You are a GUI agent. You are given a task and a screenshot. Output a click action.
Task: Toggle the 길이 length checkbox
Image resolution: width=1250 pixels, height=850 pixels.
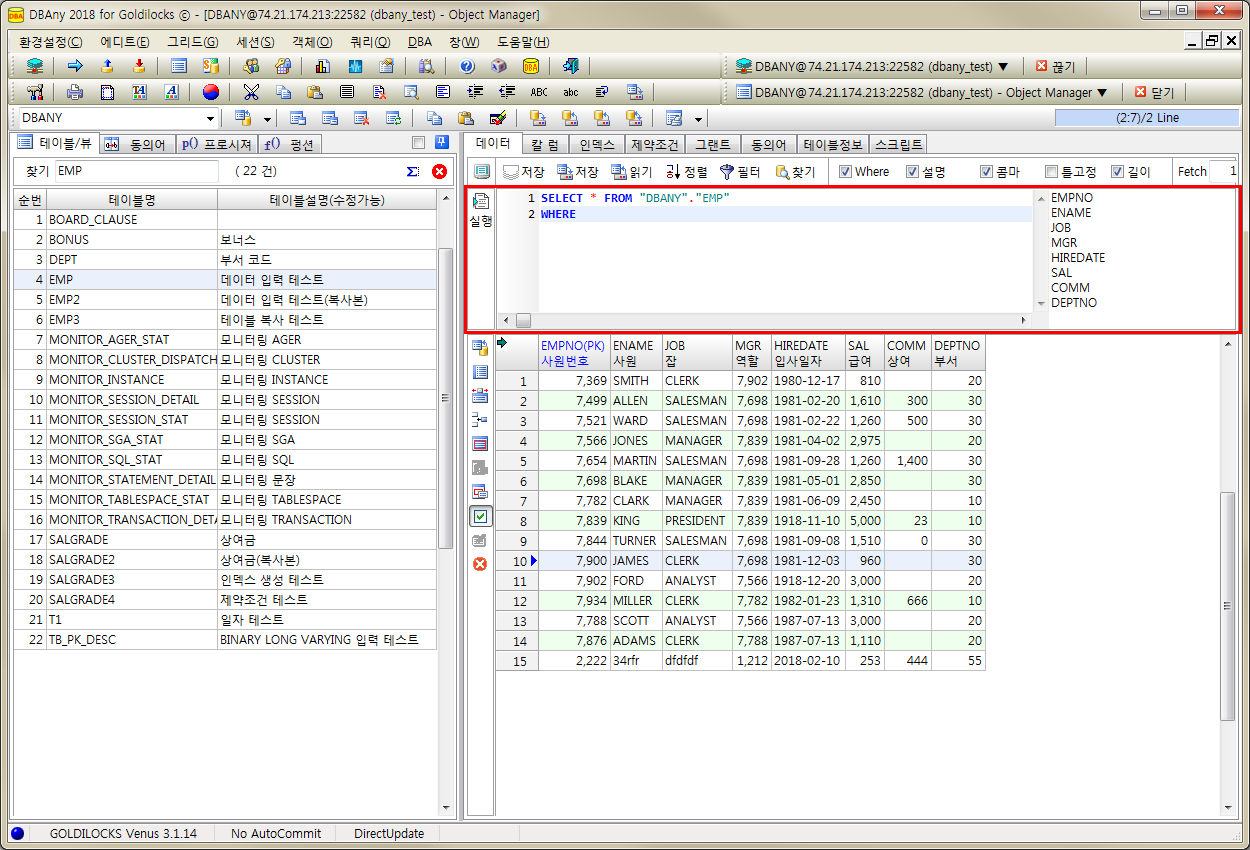(1118, 171)
